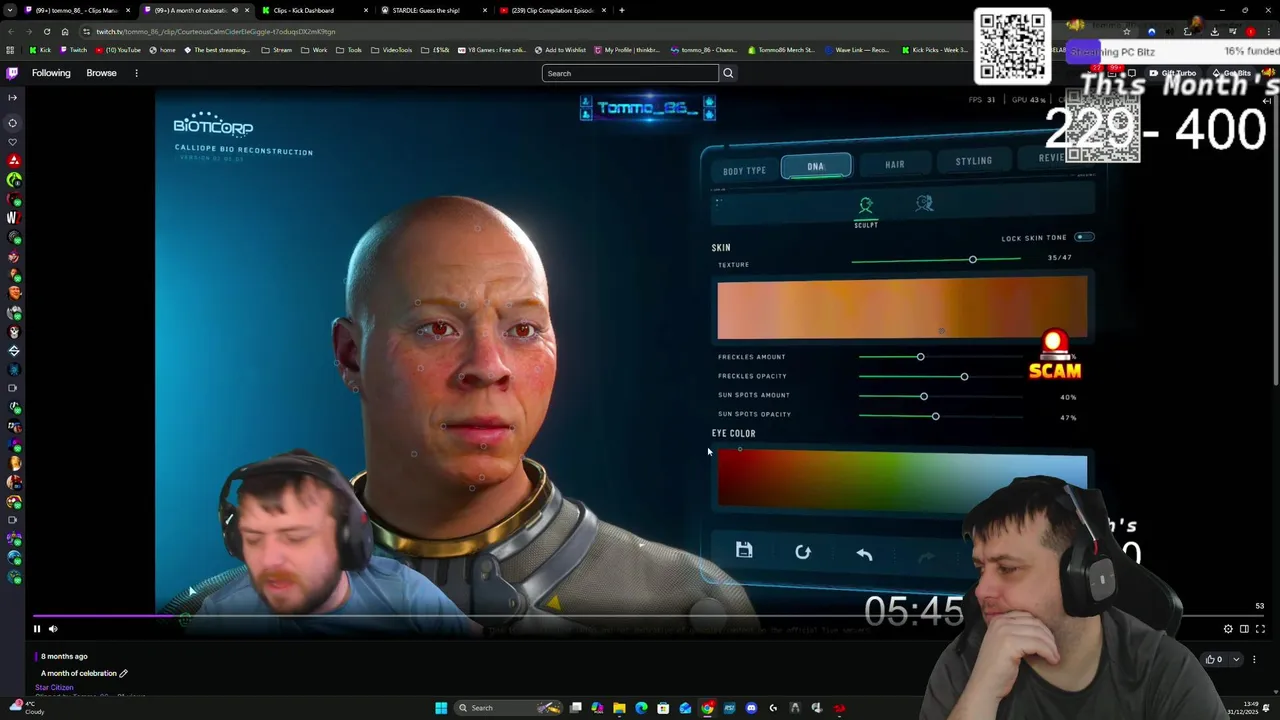Click the Gift Turbo button
The width and height of the screenshot is (1280, 720).
[1173, 73]
